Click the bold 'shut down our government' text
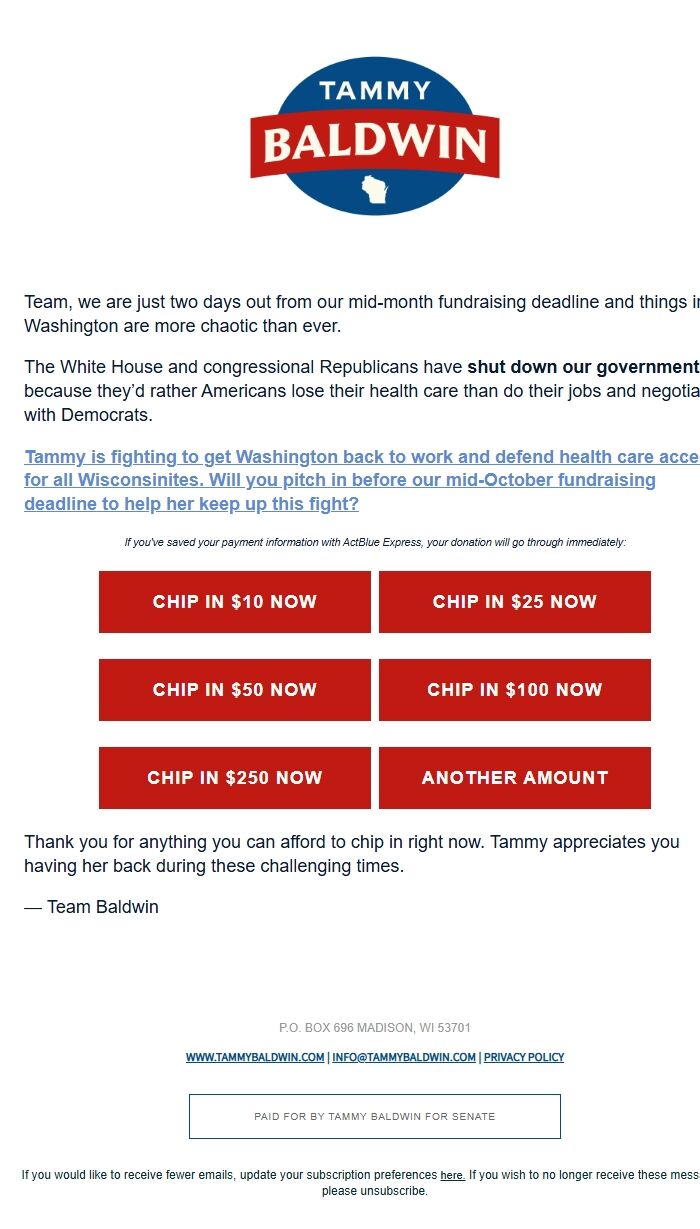This screenshot has width=700, height=1229. (582, 367)
